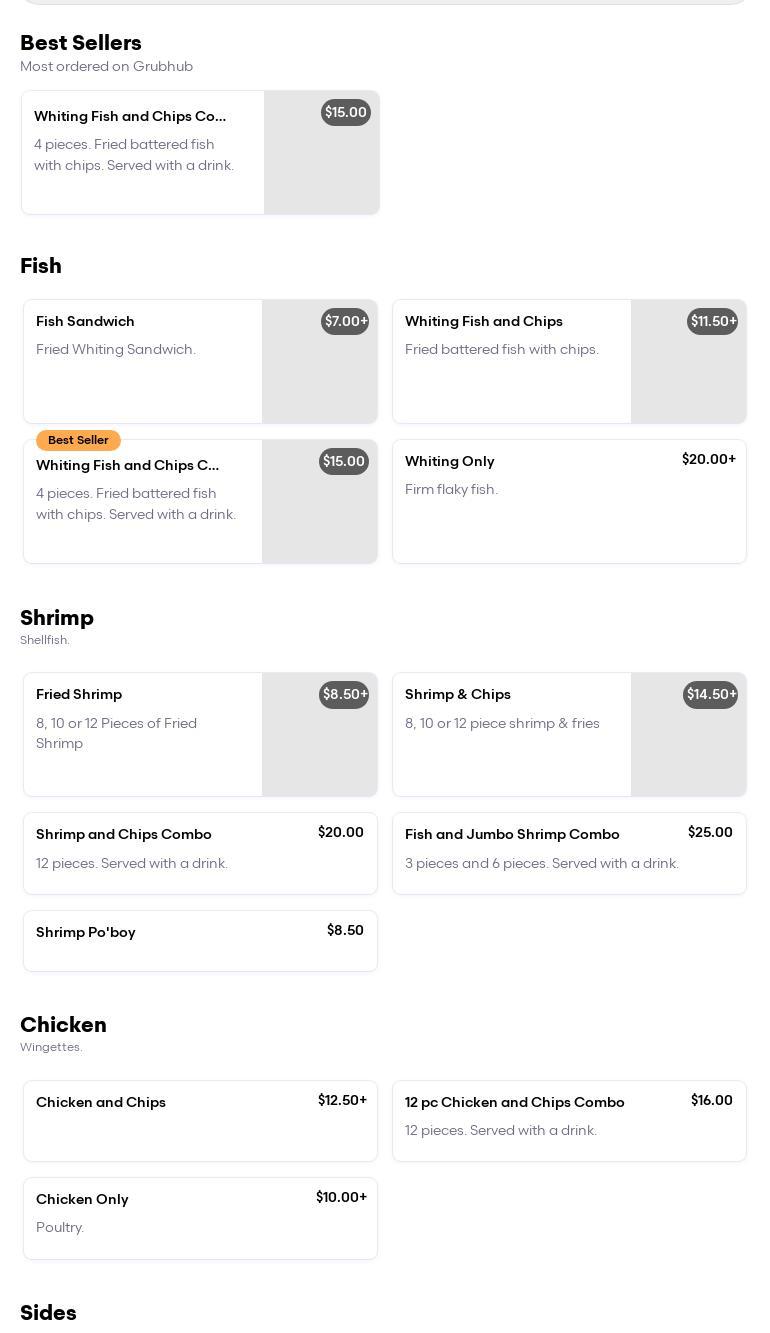Click the Fried Shrimp photo placeholder
This screenshot has width=770, height=1333.
coord(319,750)
